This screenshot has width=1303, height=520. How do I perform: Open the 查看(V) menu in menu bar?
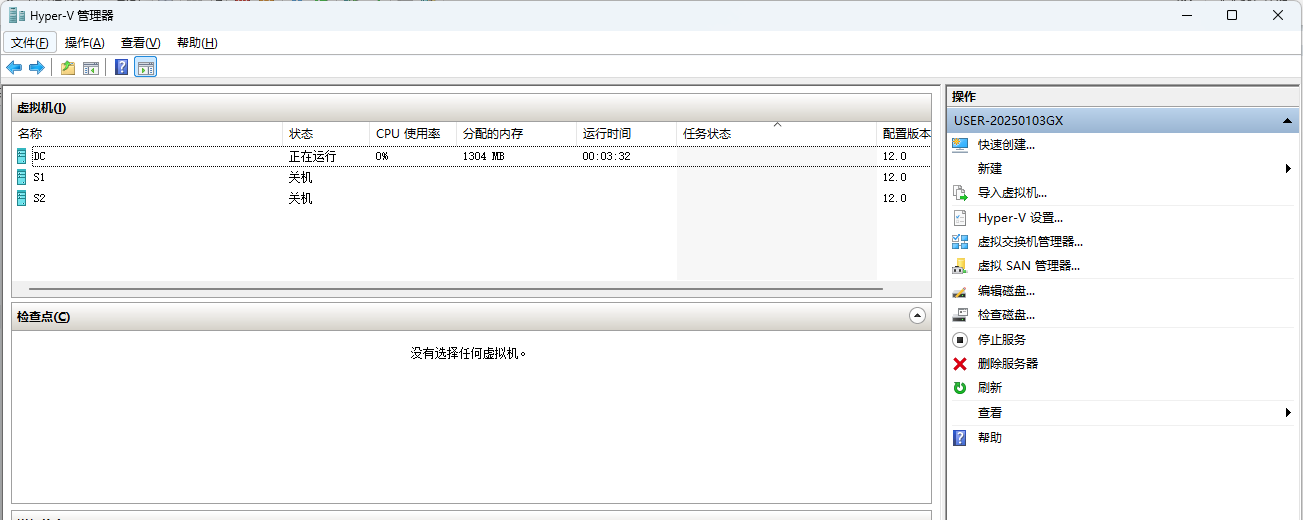(x=141, y=43)
